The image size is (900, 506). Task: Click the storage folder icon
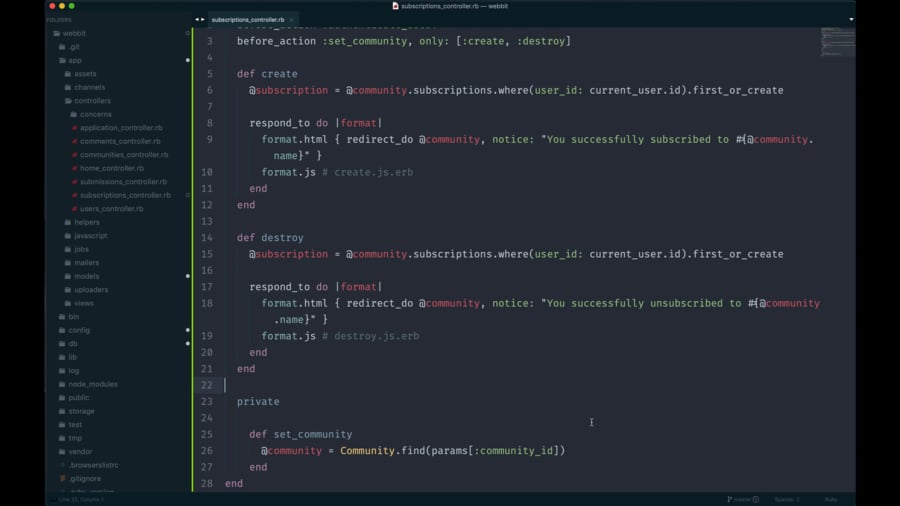click(62, 411)
